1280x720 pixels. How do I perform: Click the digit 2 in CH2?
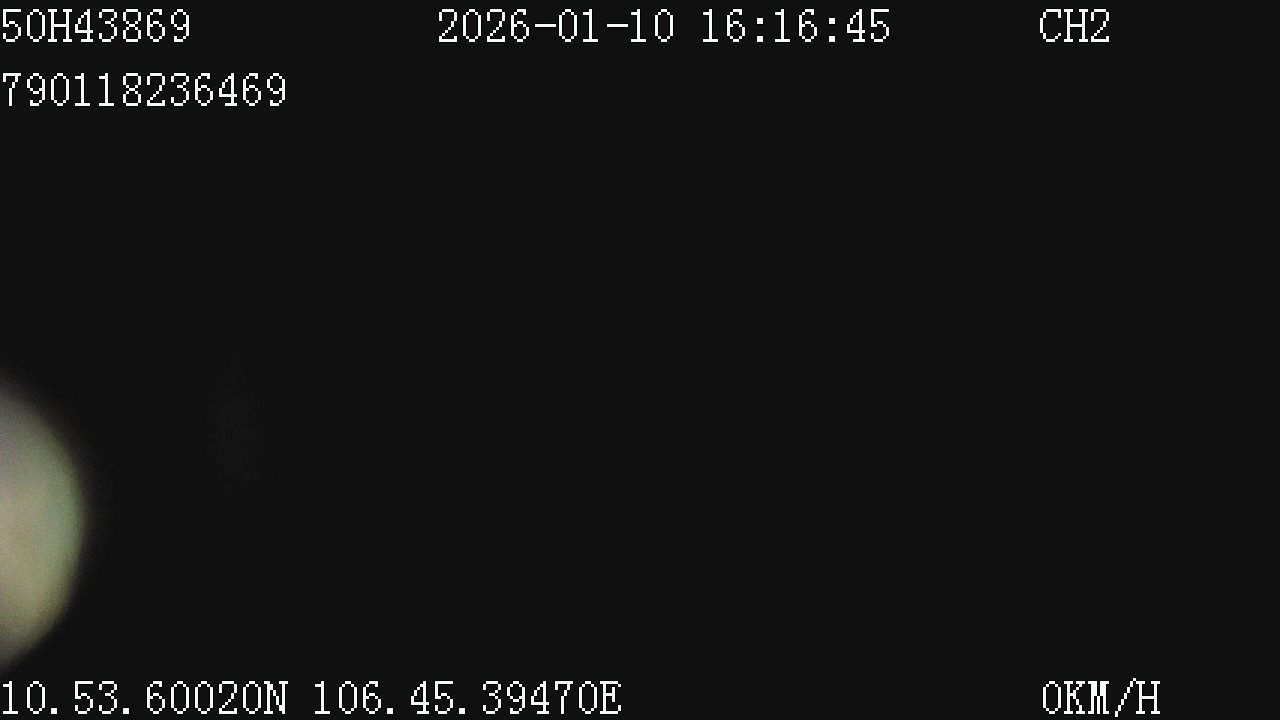(x=1100, y=26)
